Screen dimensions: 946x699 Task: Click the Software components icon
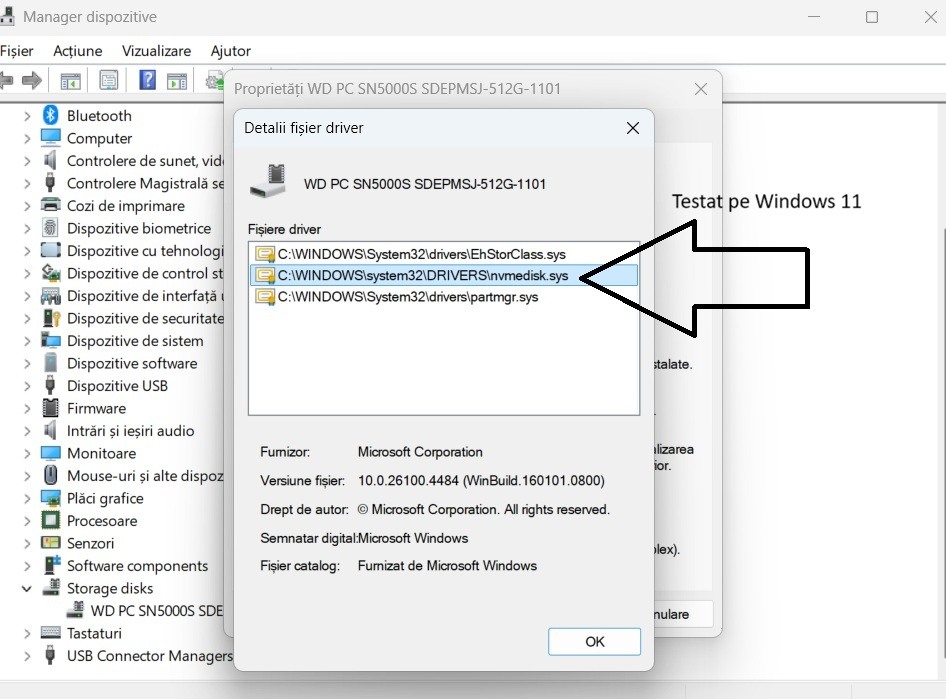coord(52,565)
